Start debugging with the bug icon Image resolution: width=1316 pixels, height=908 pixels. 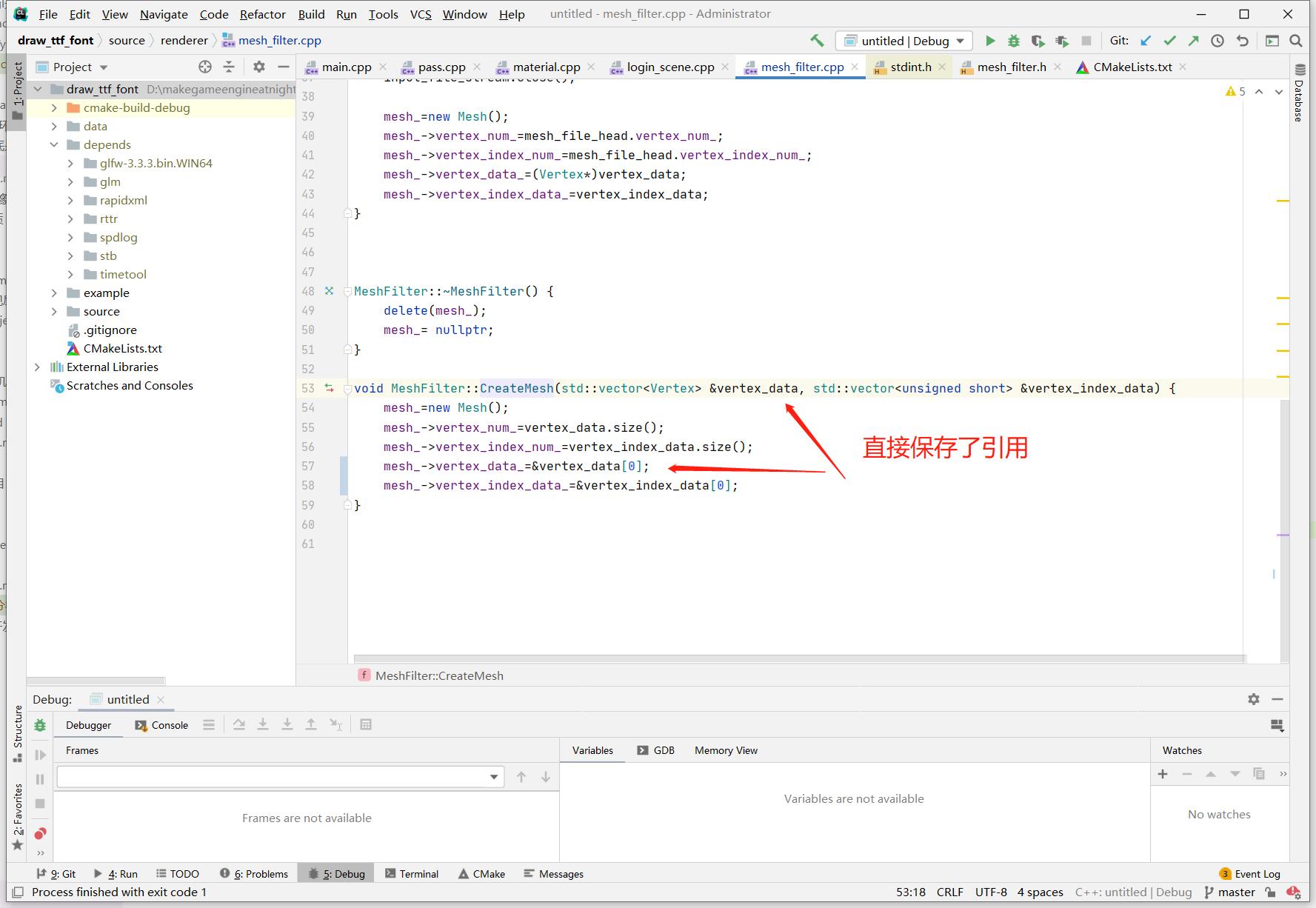pos(1014,41)
